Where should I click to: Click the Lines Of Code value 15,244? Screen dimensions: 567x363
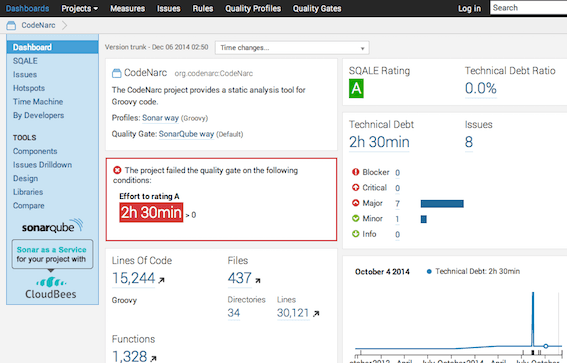click(133, 278)
